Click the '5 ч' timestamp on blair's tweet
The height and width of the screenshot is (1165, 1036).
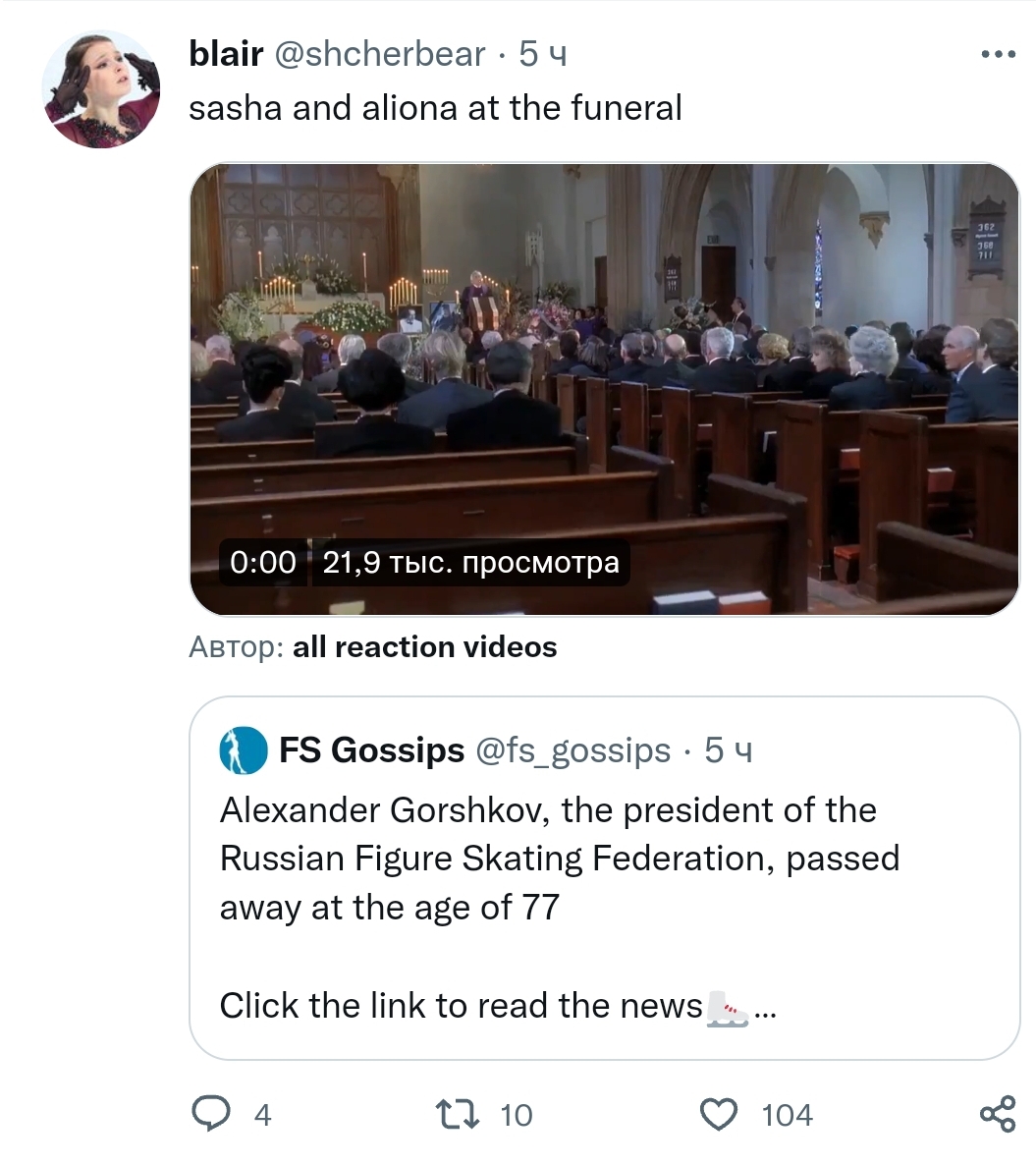(543, 55)
